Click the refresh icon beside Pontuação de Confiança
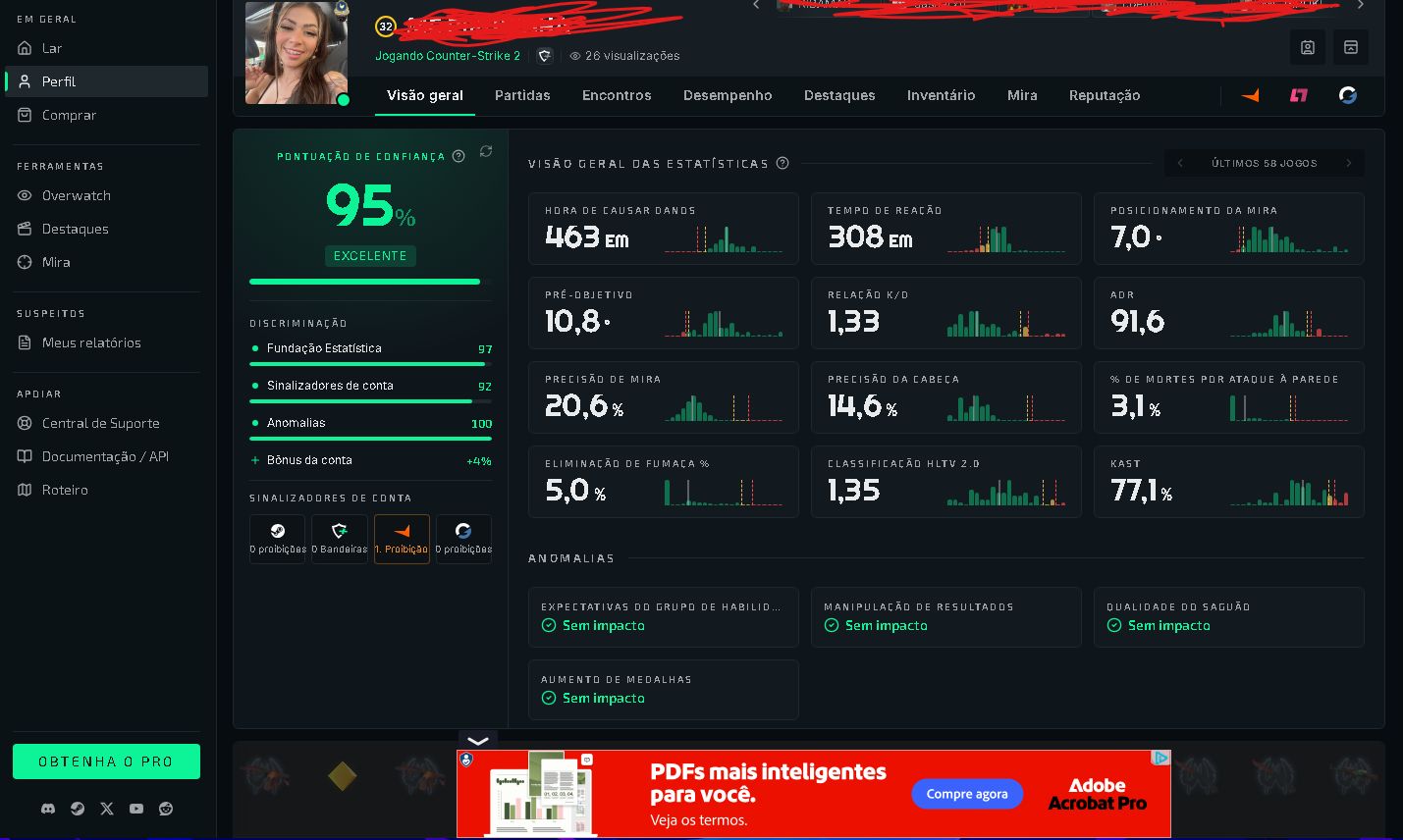 (486, 151)
